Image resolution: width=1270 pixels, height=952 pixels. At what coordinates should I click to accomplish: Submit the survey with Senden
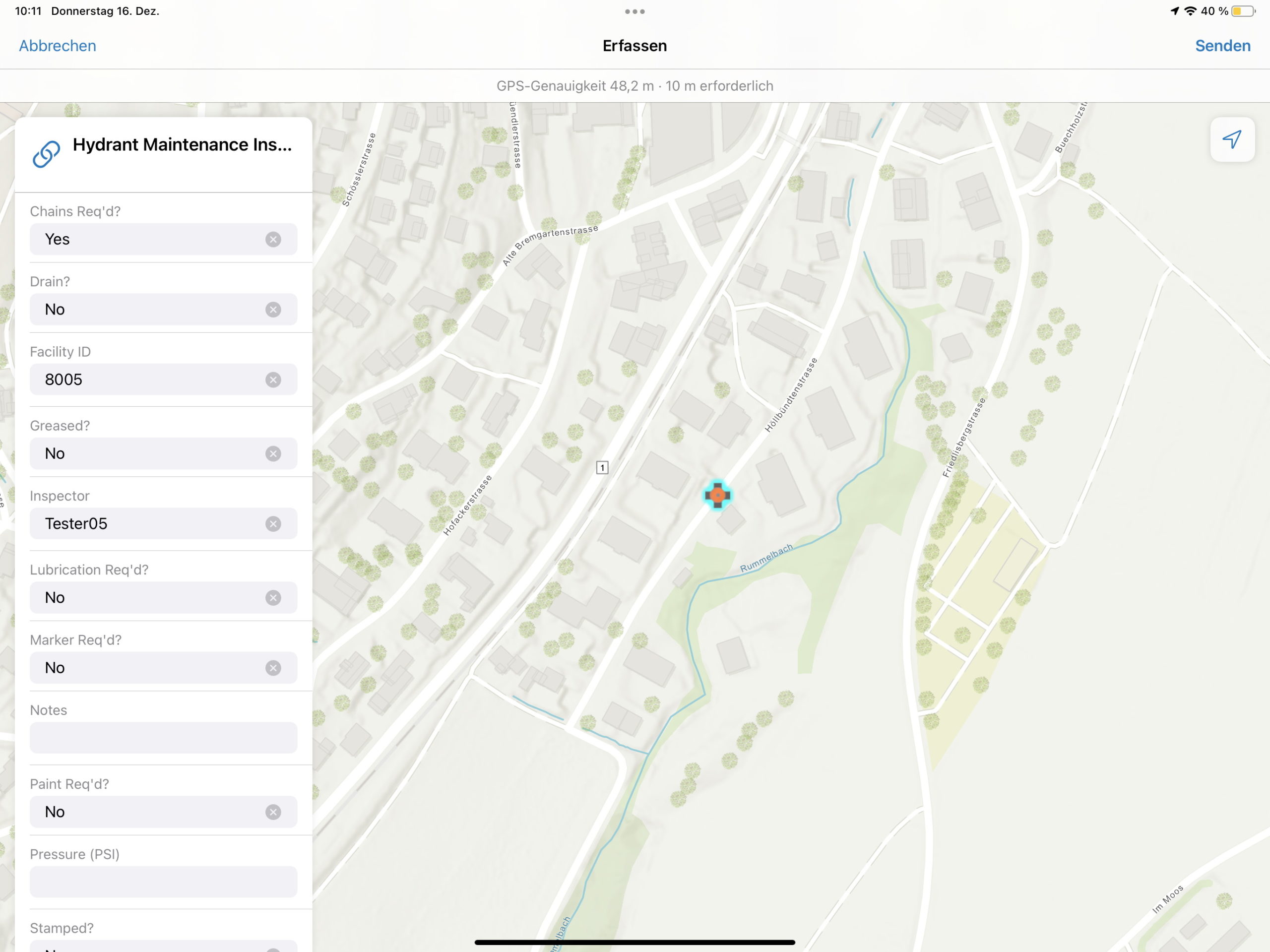pos(1222,45)
